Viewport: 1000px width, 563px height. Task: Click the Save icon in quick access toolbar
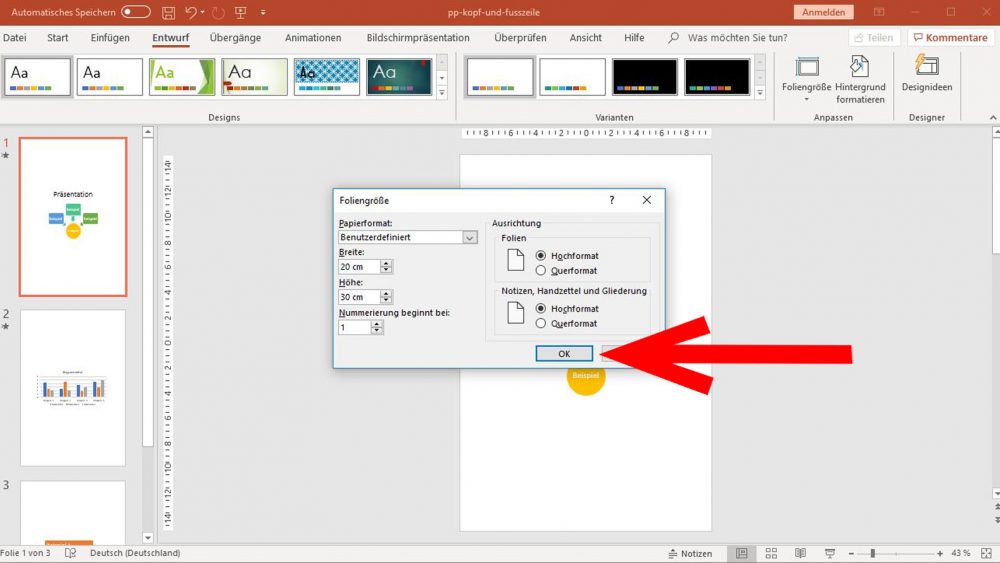tap(168, 12)
